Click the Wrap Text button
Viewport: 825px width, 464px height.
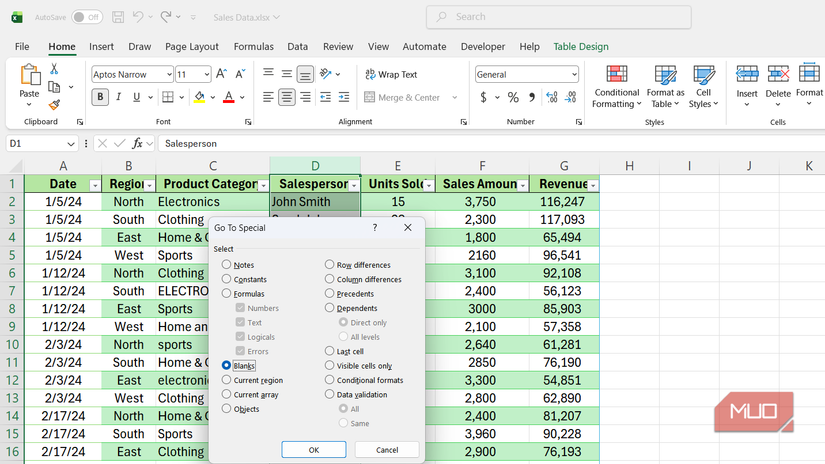click(x=391, y=74)
